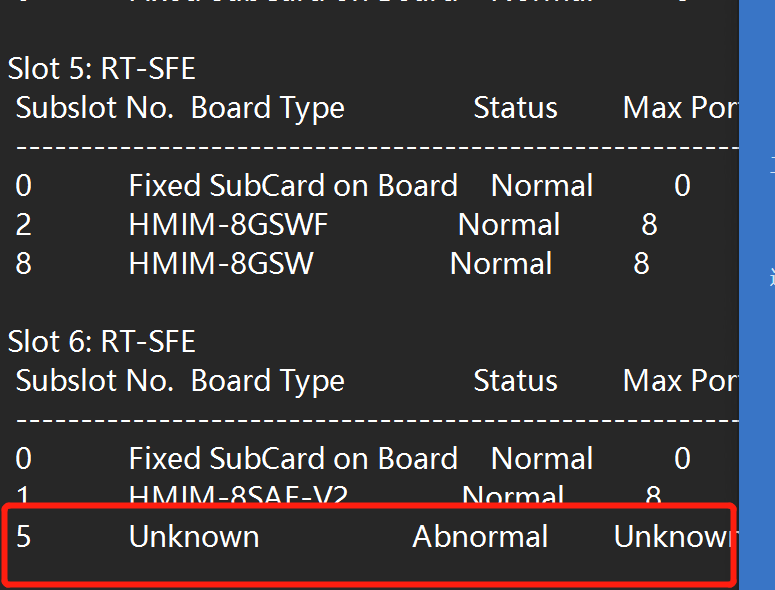Click the blue panel at the right edge

point(757,300)
